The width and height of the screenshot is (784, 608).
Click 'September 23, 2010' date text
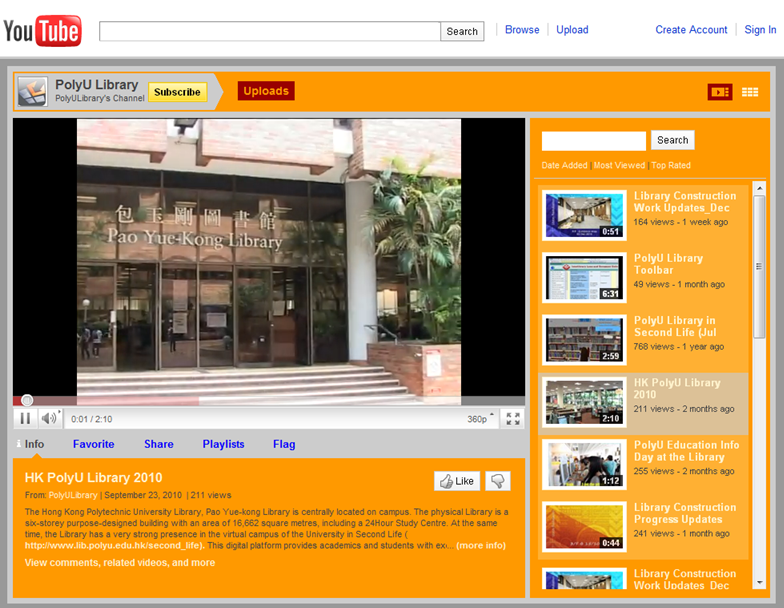(143, 495)
